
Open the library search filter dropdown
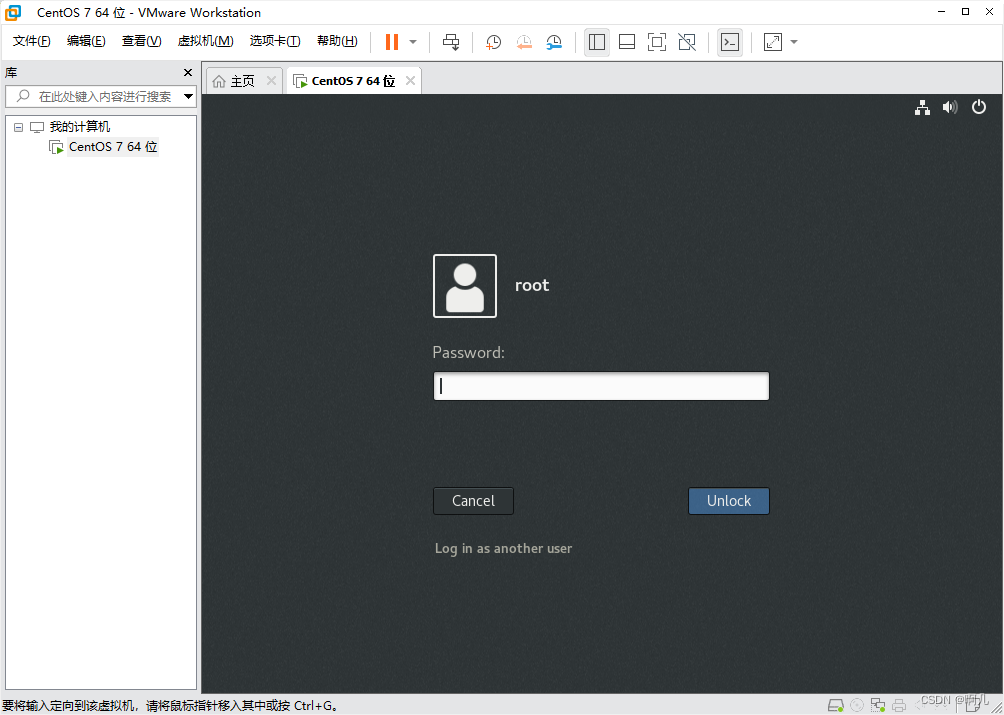(188, 97)
